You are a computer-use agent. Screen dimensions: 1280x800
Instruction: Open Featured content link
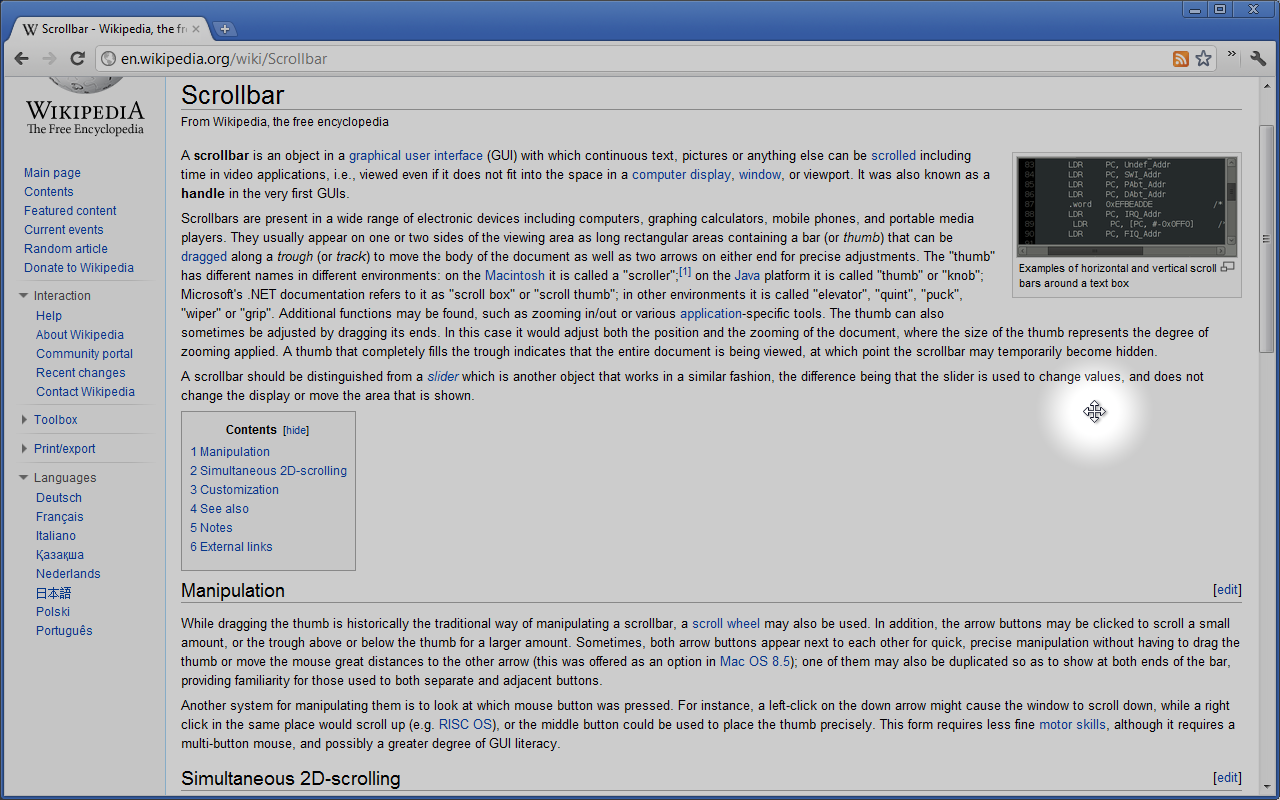tap(70, 211)
